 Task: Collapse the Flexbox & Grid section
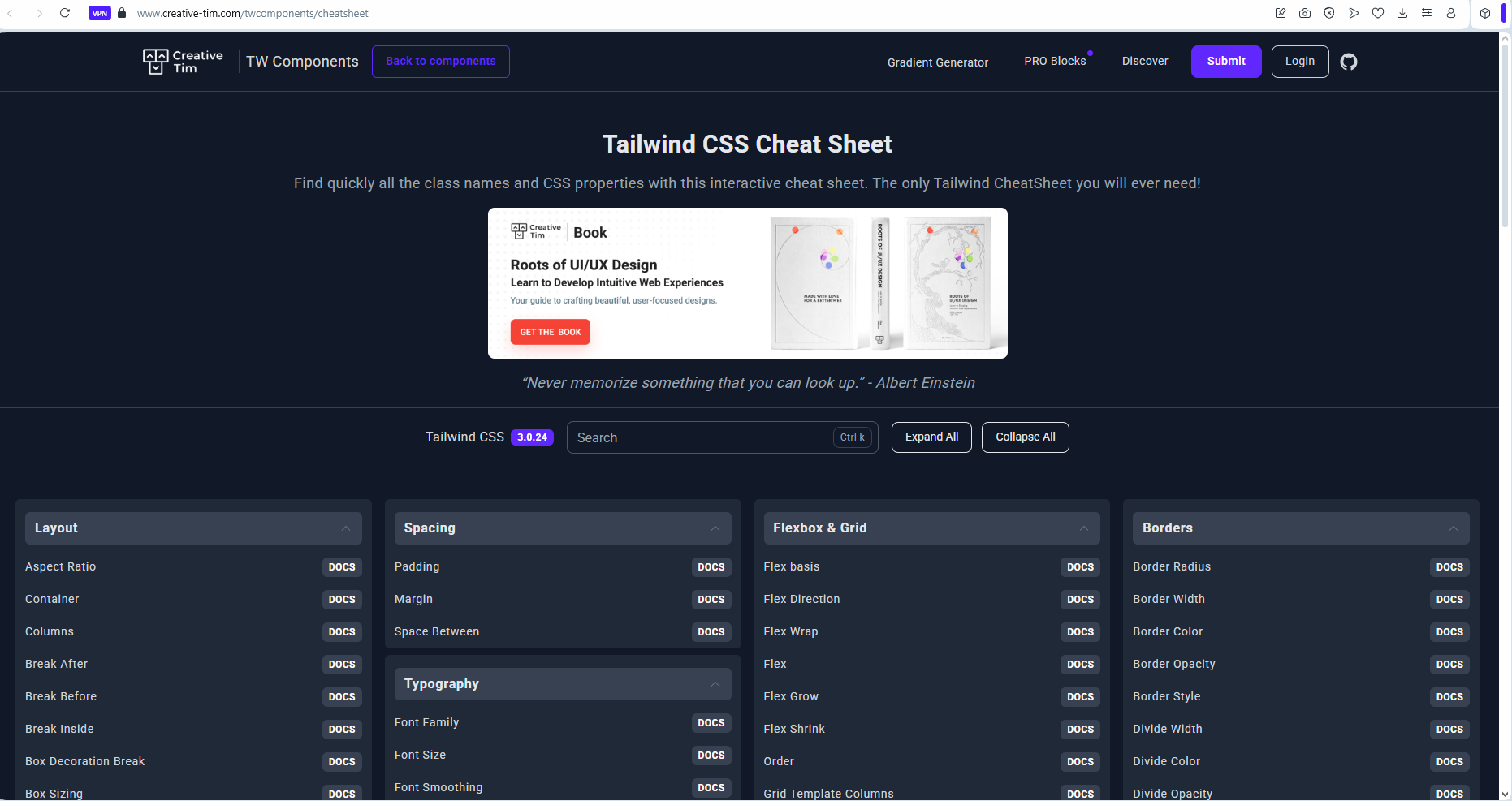tap(1084, 528)
